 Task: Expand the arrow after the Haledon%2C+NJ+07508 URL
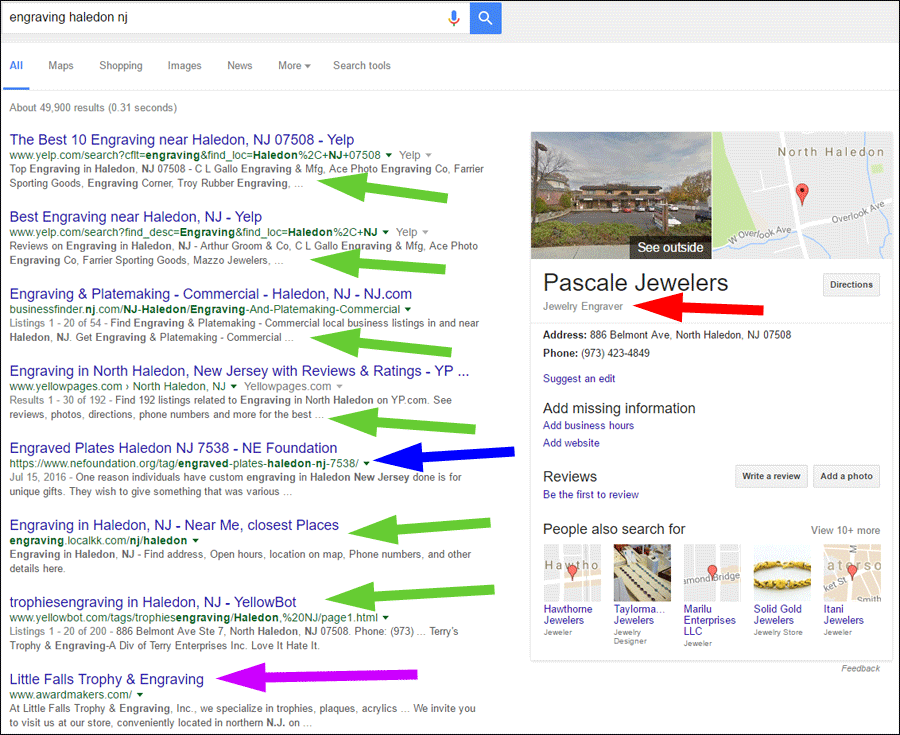coord(389,155)
